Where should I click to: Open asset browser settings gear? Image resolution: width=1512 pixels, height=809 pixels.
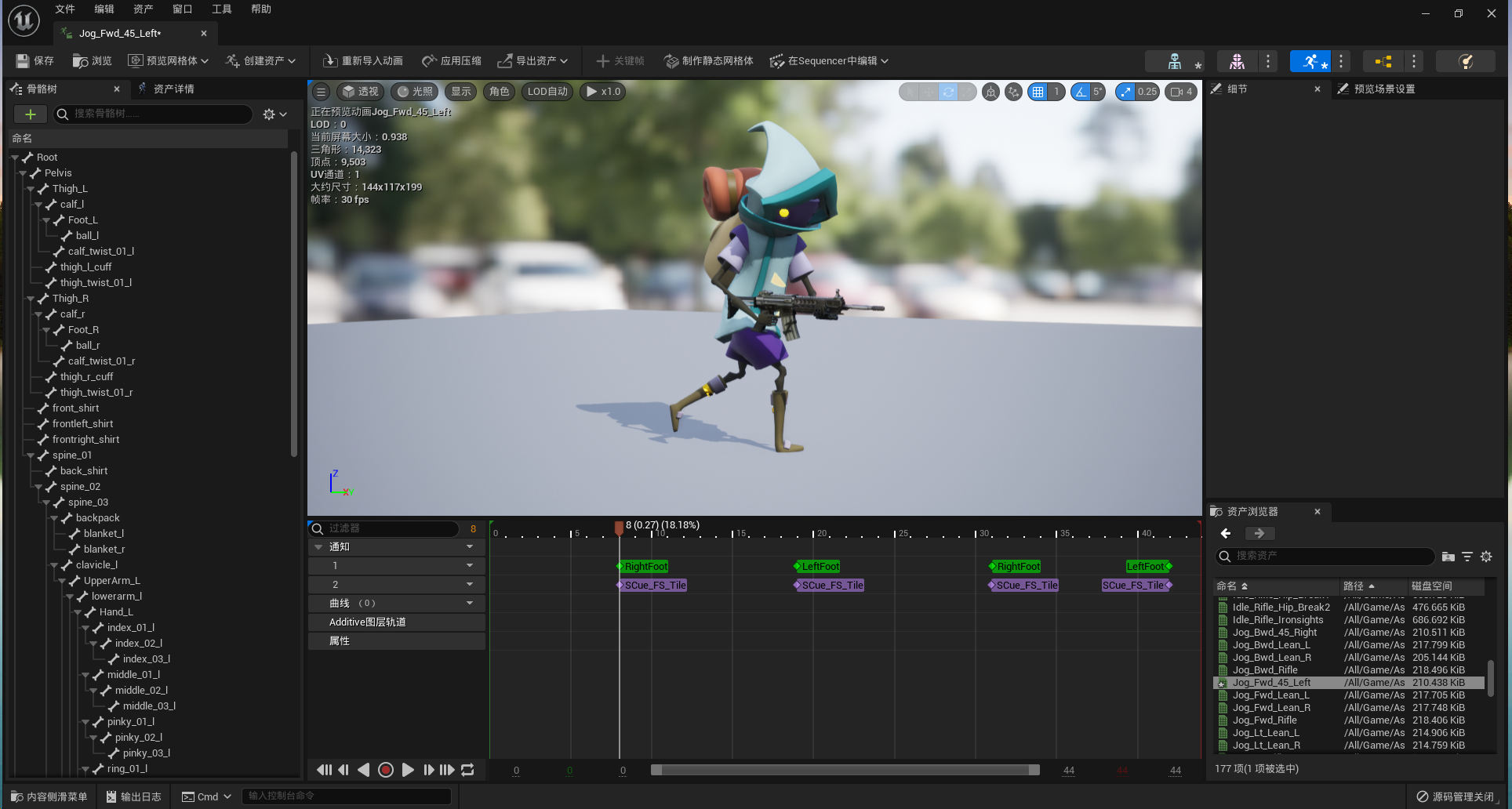1486,557
